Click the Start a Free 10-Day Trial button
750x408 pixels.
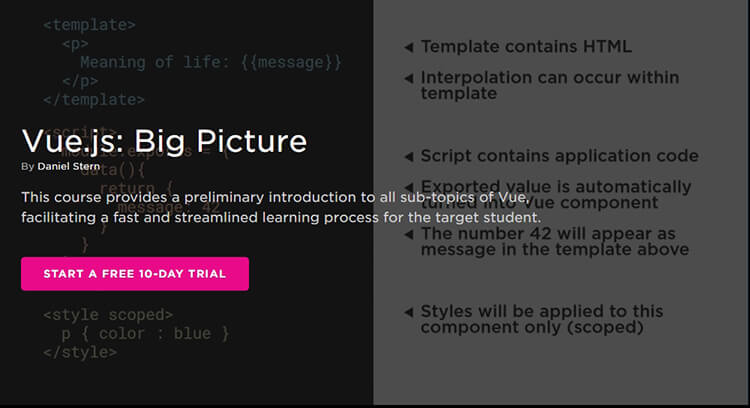pyautogui.click(x=135, y=274)
